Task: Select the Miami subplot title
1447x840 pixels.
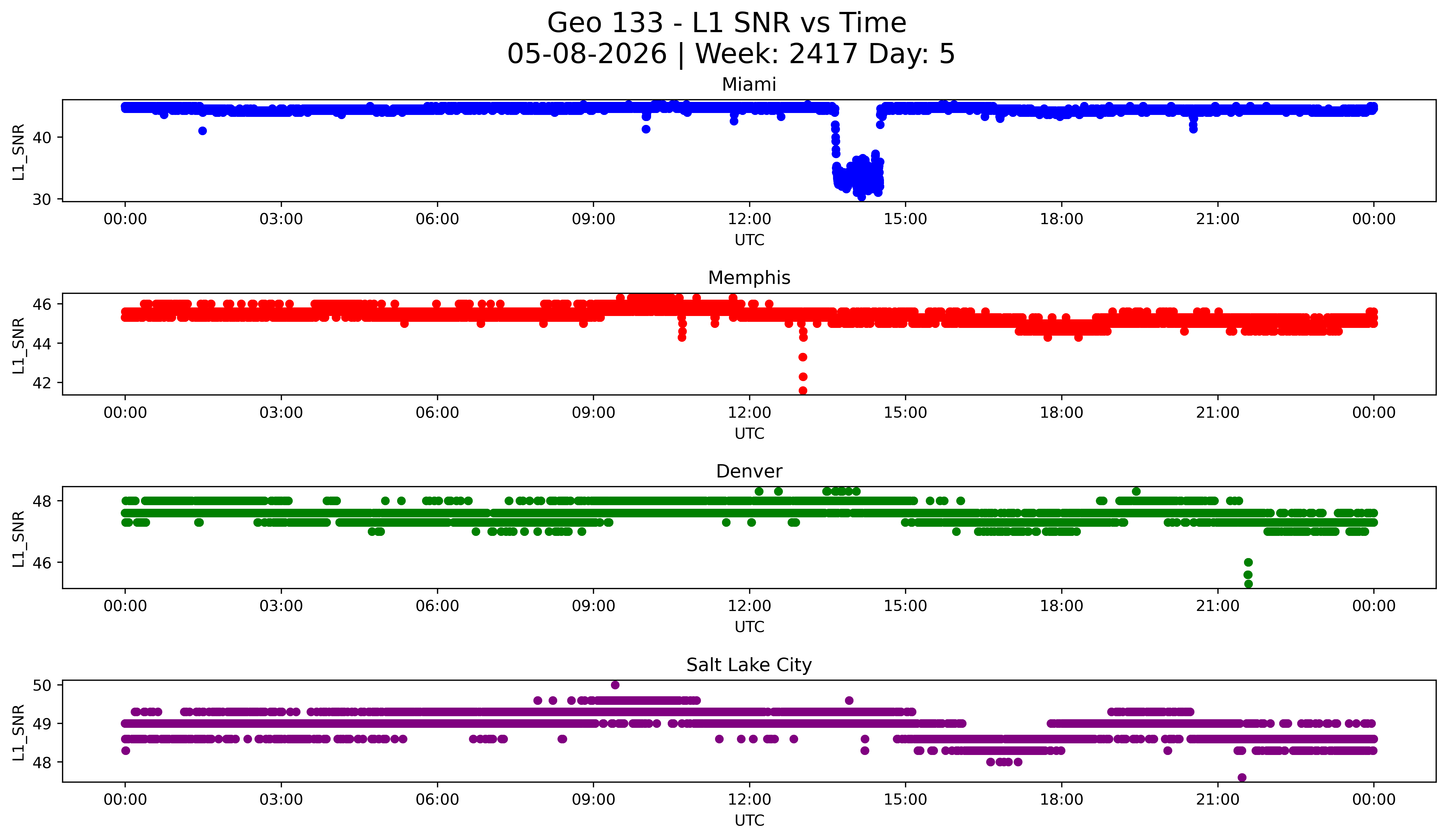Action: (x=749, y=84)
